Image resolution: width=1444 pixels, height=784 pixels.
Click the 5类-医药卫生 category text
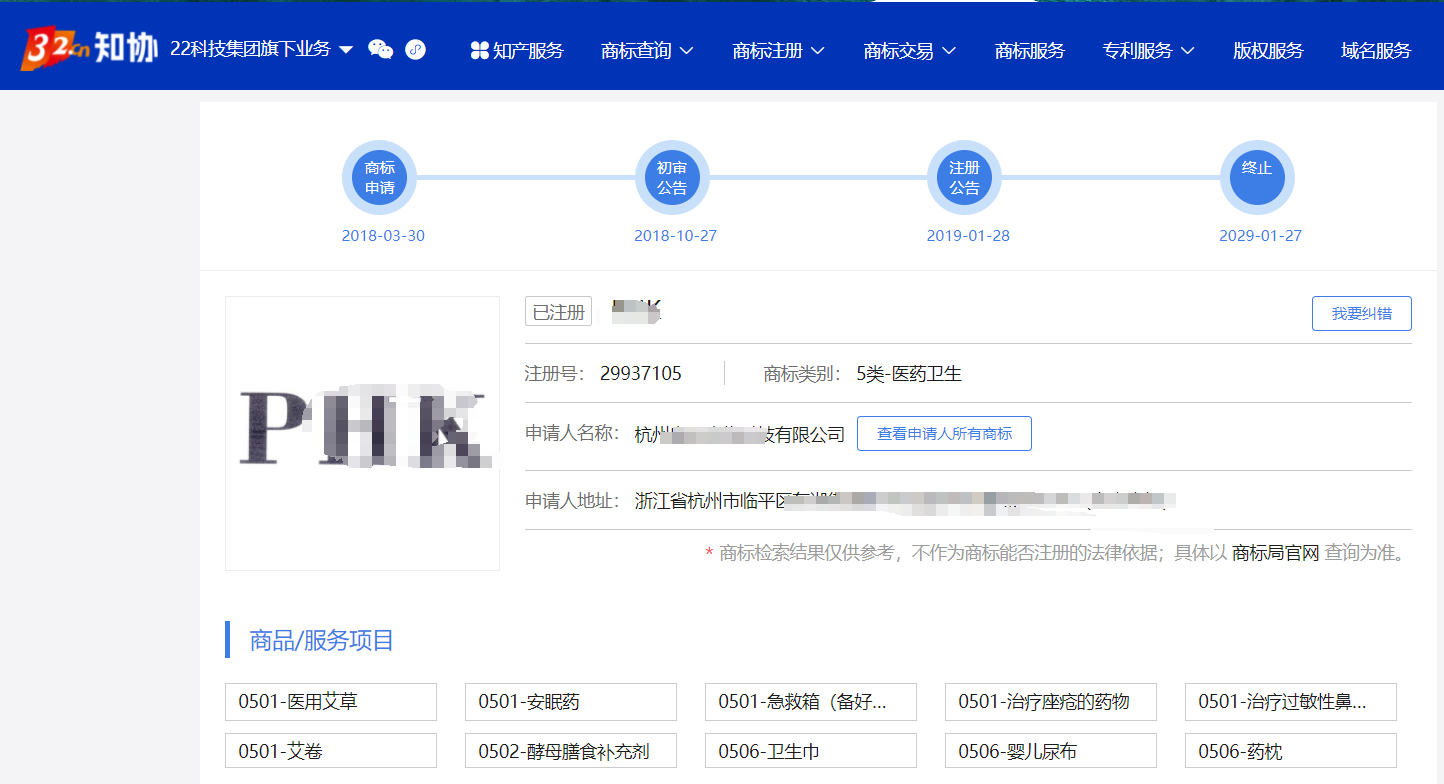(x=909, y=374)
